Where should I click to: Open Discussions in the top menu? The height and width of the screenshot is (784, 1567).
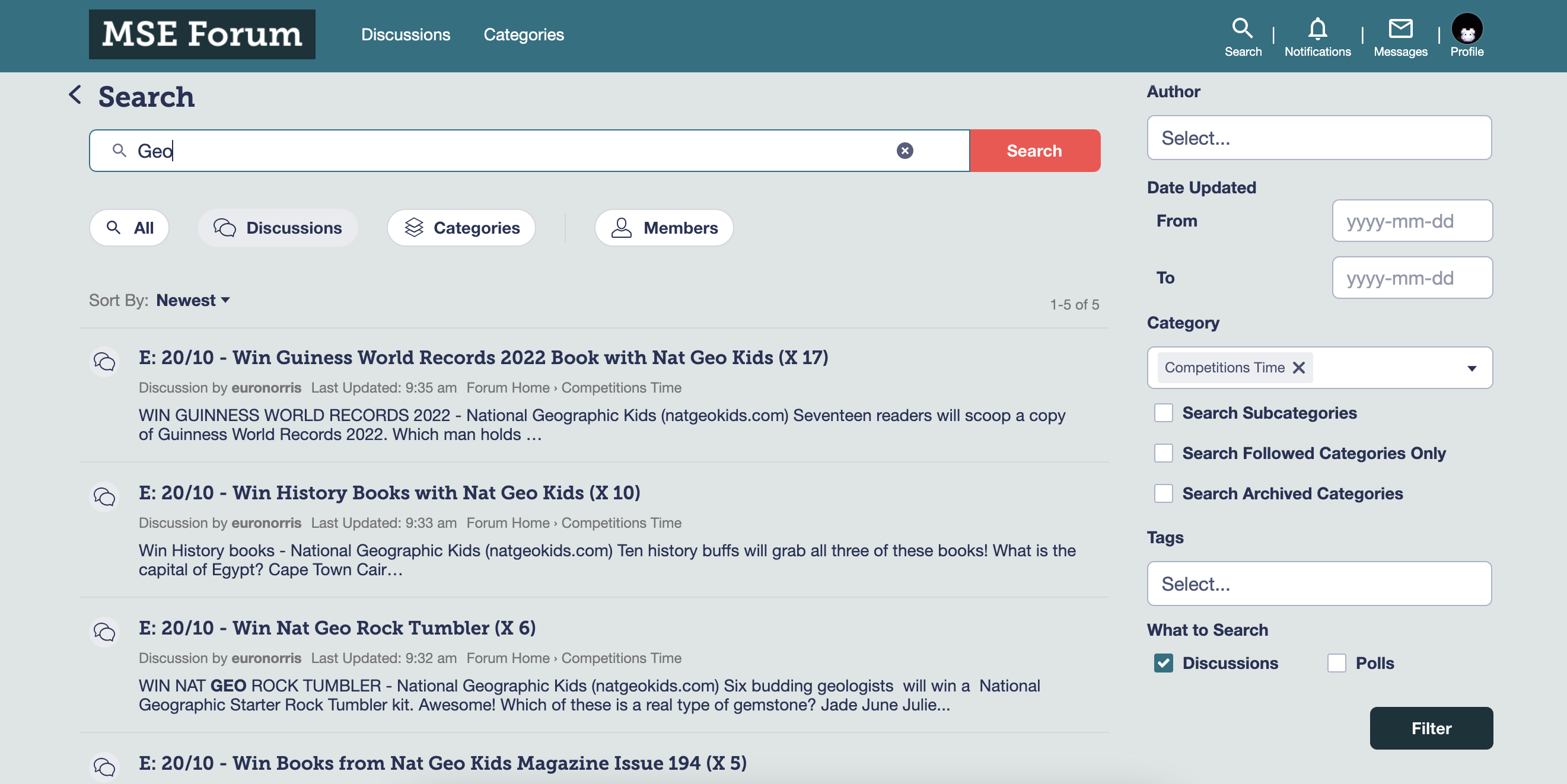click(406, 34)
